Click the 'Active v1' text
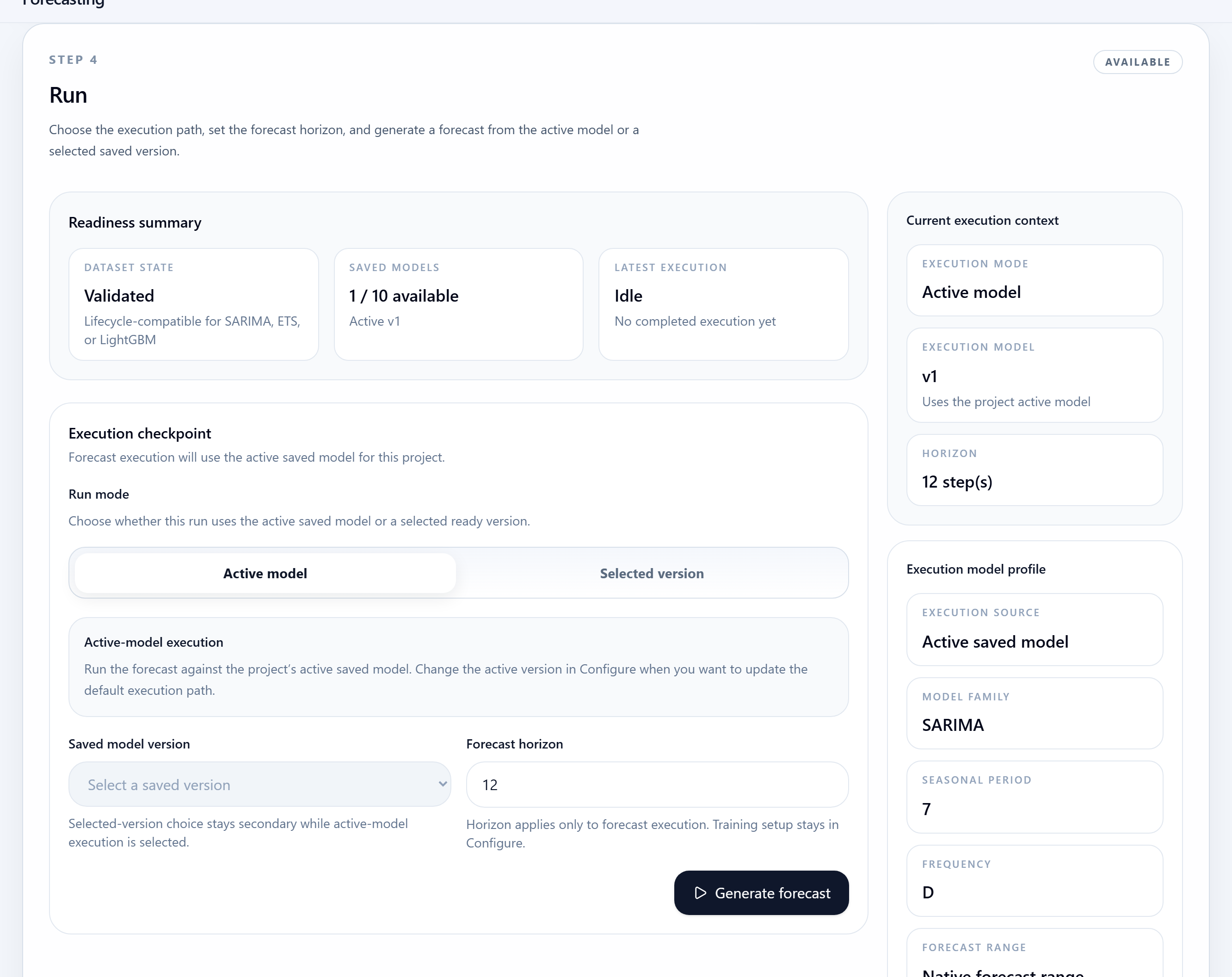Screen dimensions: 1232x977 tap(375, 322)
